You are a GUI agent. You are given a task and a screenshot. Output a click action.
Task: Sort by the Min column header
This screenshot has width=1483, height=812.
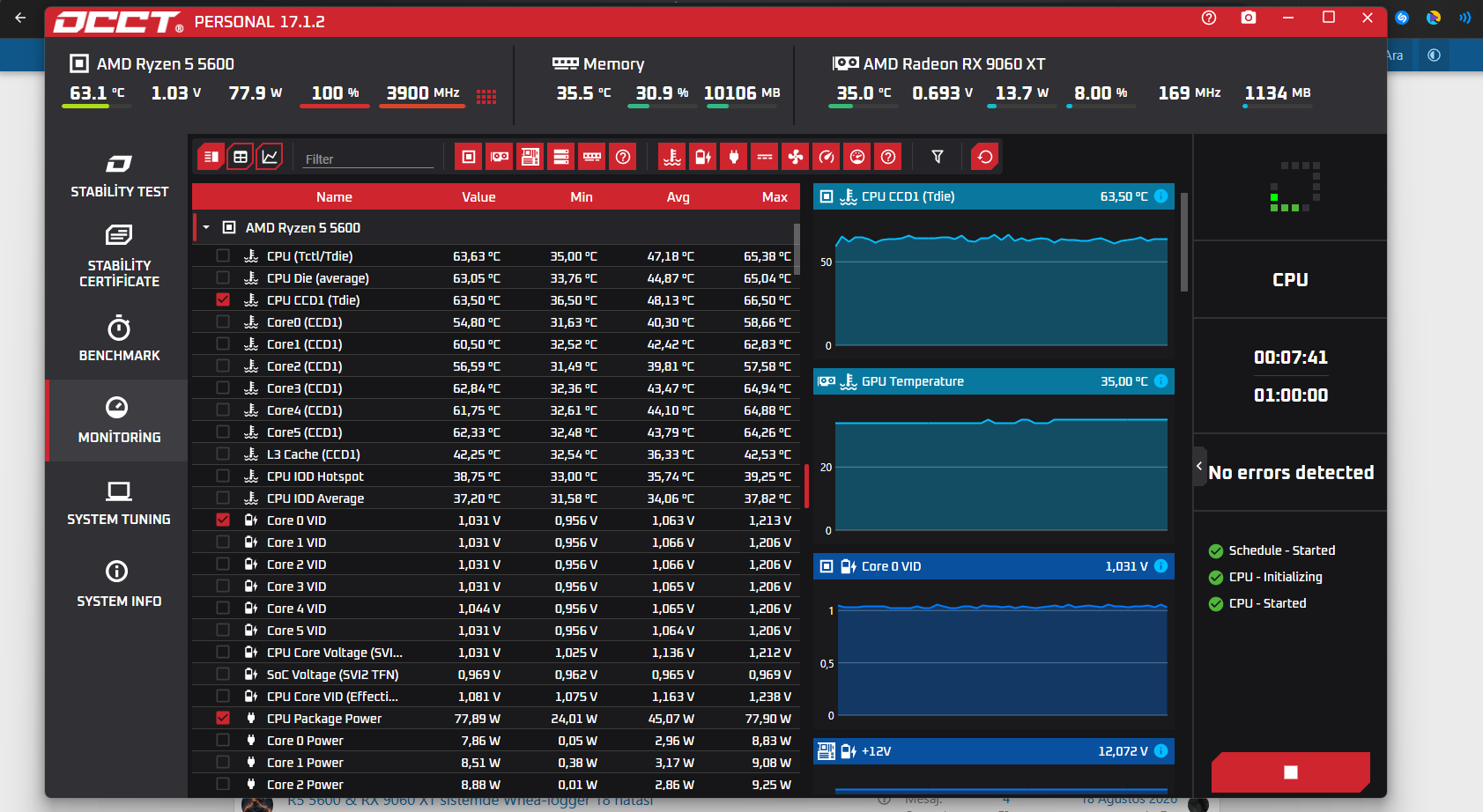pyautogui.click(x=582, y=197)
